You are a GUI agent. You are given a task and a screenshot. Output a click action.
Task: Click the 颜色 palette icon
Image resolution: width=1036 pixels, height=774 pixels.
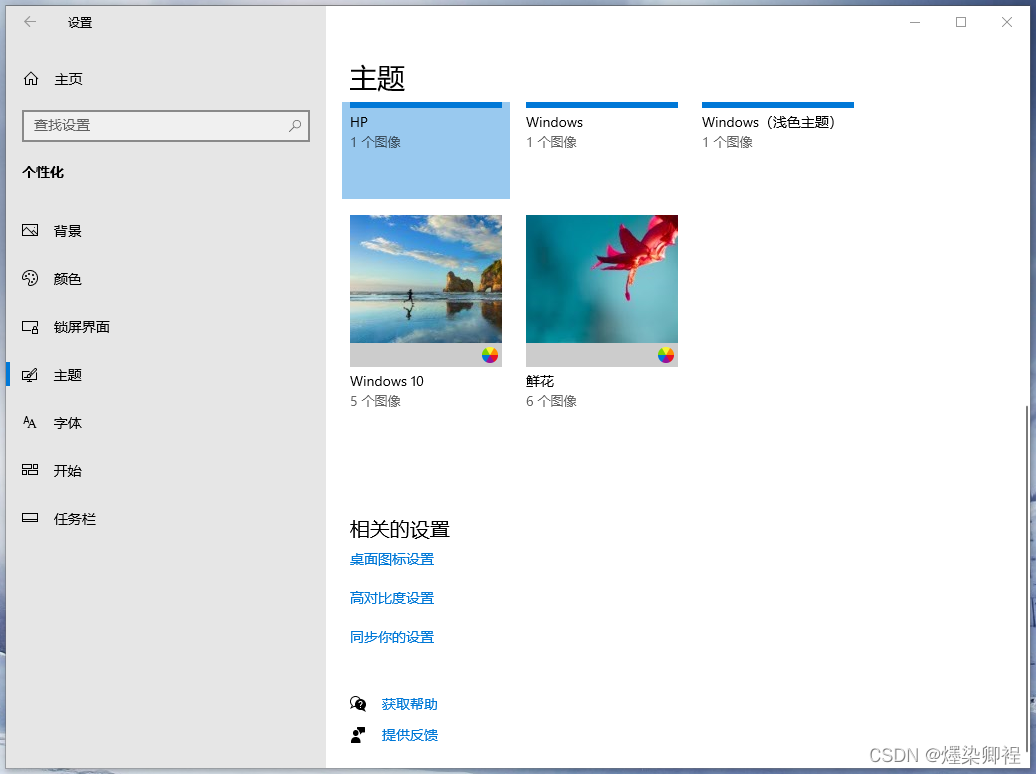30,278
